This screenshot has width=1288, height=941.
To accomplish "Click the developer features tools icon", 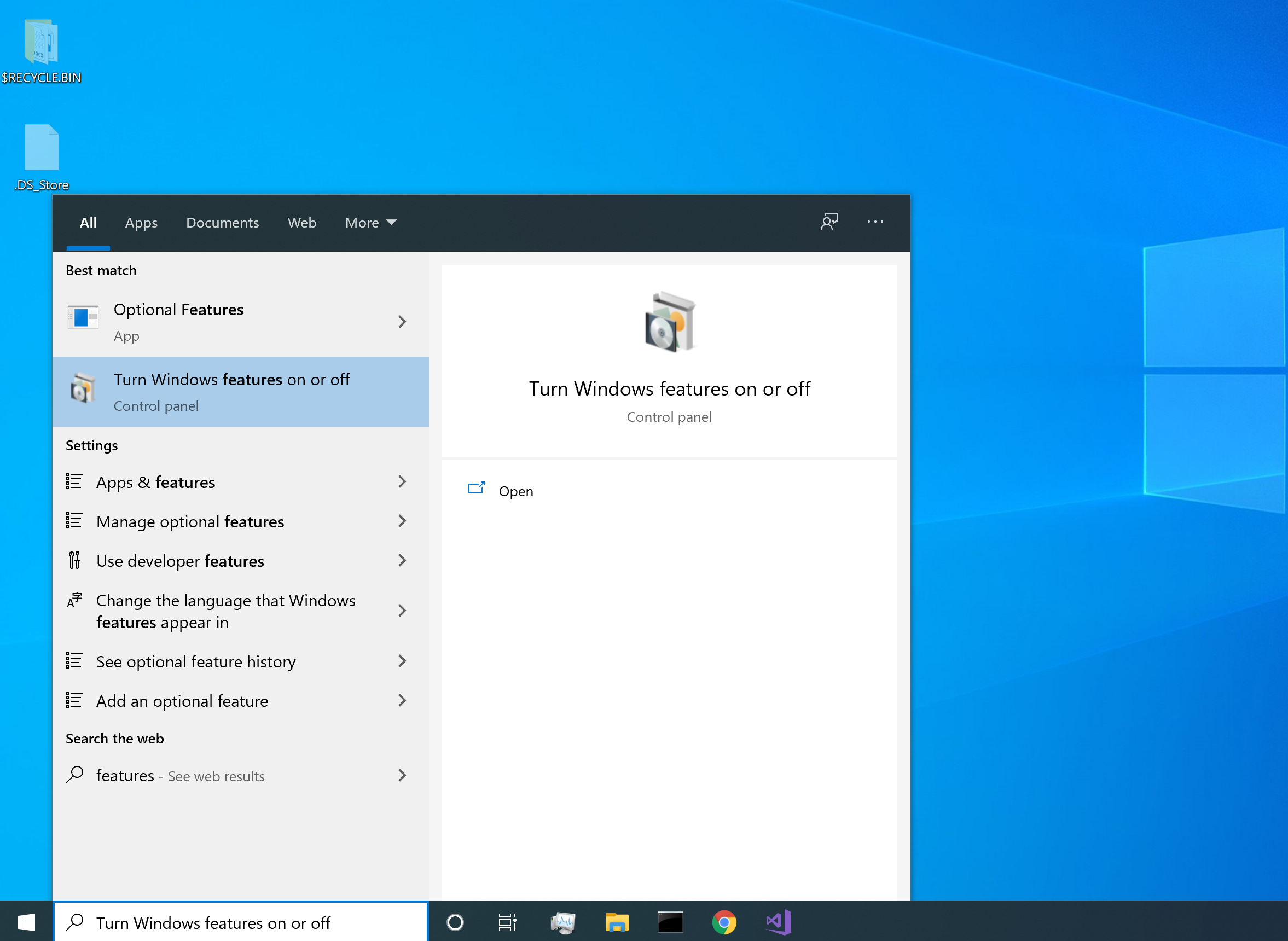I will pos(74,560).
